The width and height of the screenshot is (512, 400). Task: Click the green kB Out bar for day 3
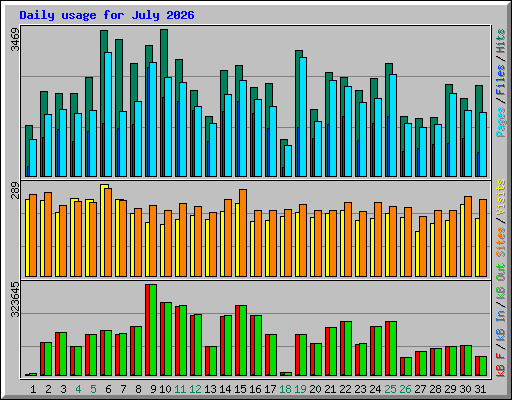point(63,354)
